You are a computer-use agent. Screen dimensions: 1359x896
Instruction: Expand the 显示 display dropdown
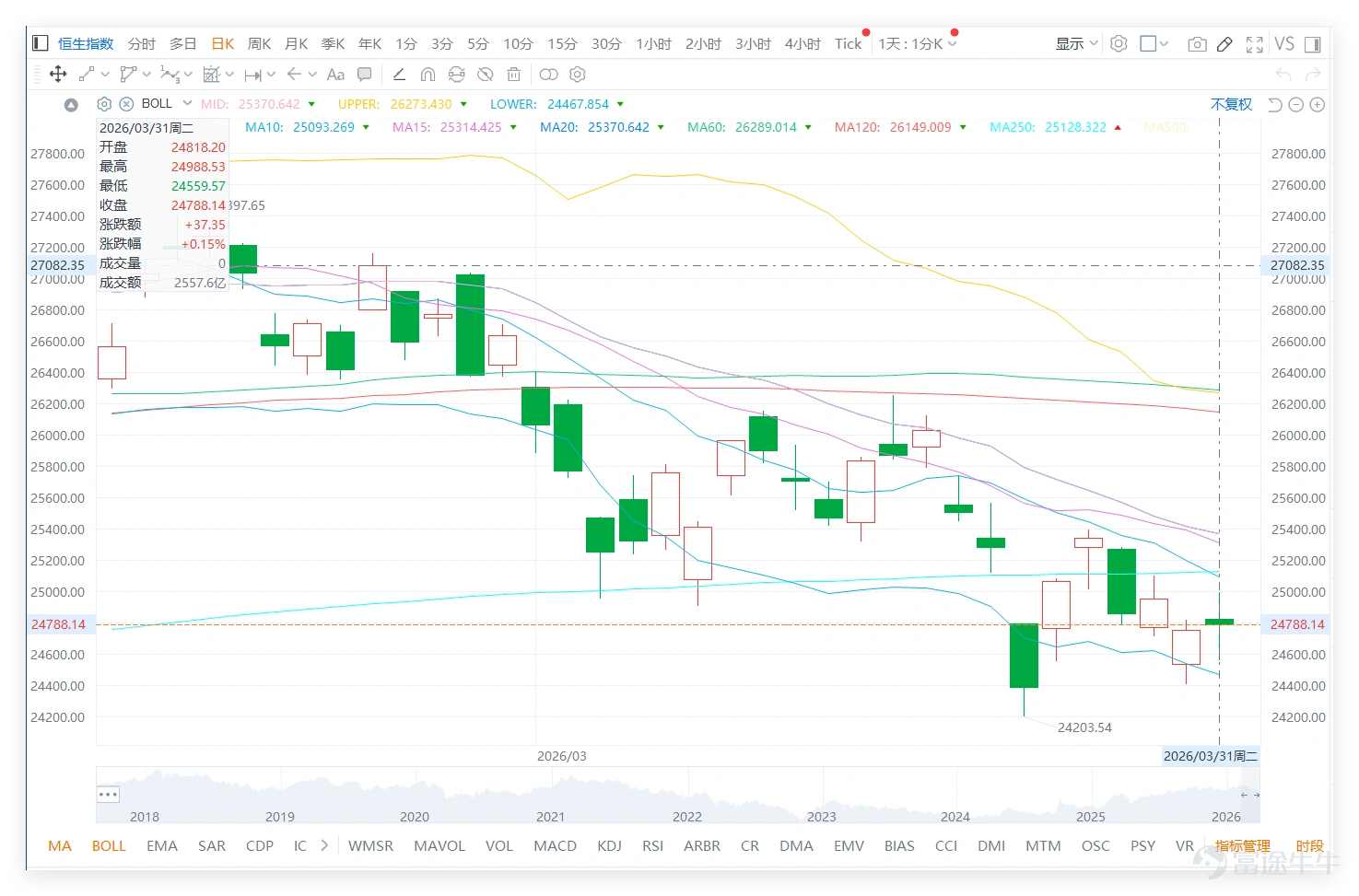[x=1076, y=43]
